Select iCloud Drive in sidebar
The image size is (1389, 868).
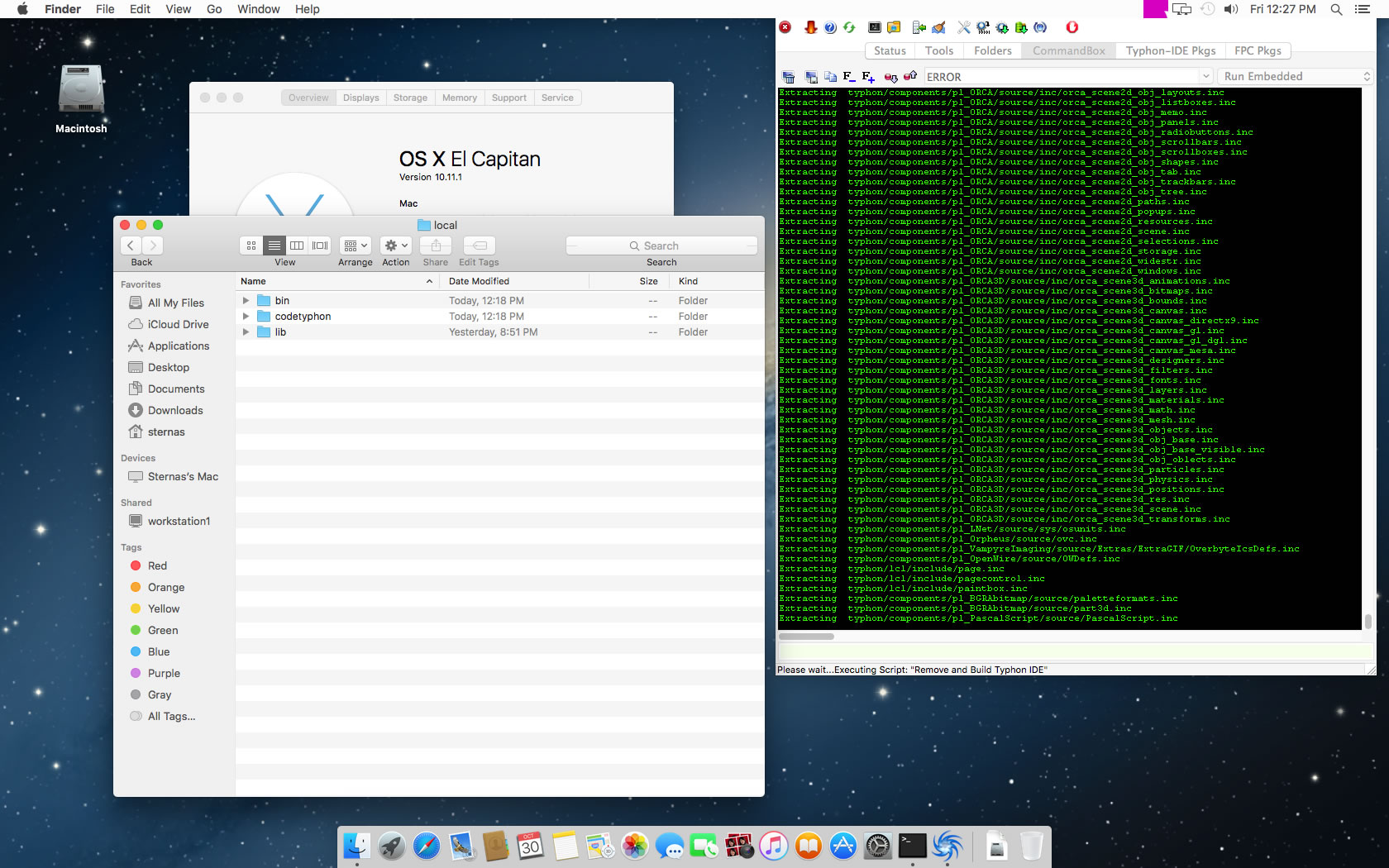(x=179, y=324)
